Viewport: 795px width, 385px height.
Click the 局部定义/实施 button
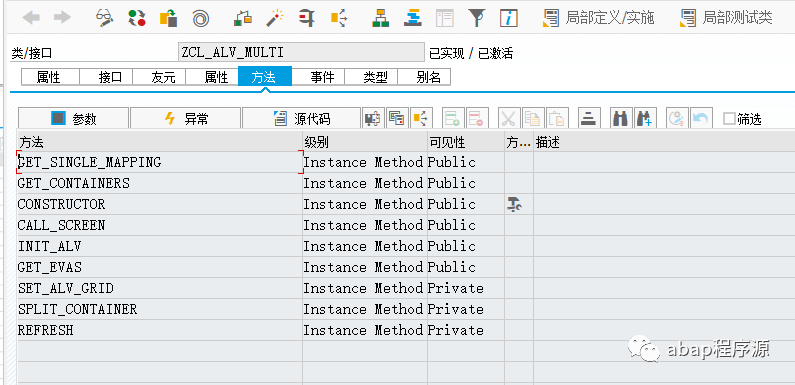pos(599,18)
